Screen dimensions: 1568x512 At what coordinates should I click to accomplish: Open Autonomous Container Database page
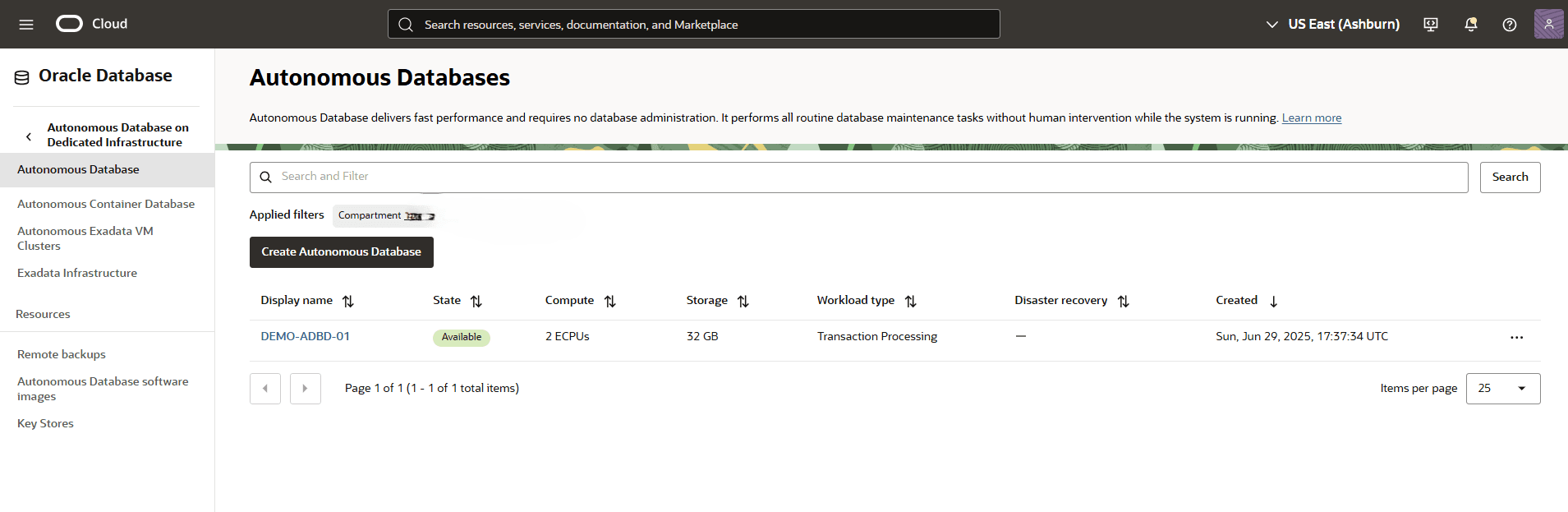[x=106, y=204]
